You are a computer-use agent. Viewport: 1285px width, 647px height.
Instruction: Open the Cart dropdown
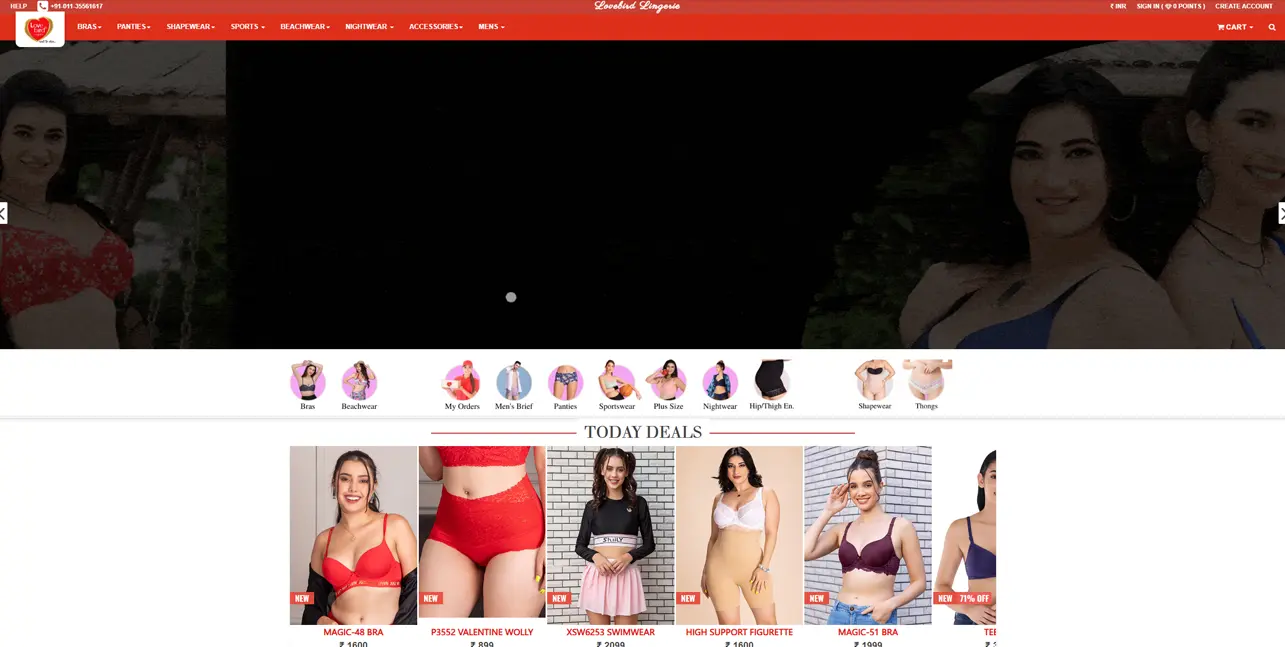[x=1235, y=27]
